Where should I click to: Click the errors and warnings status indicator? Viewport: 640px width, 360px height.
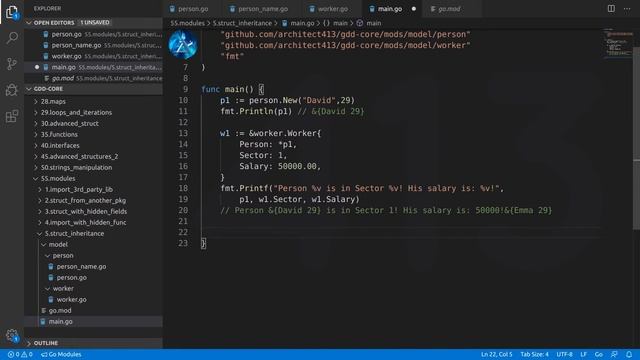tap(20, 354)
